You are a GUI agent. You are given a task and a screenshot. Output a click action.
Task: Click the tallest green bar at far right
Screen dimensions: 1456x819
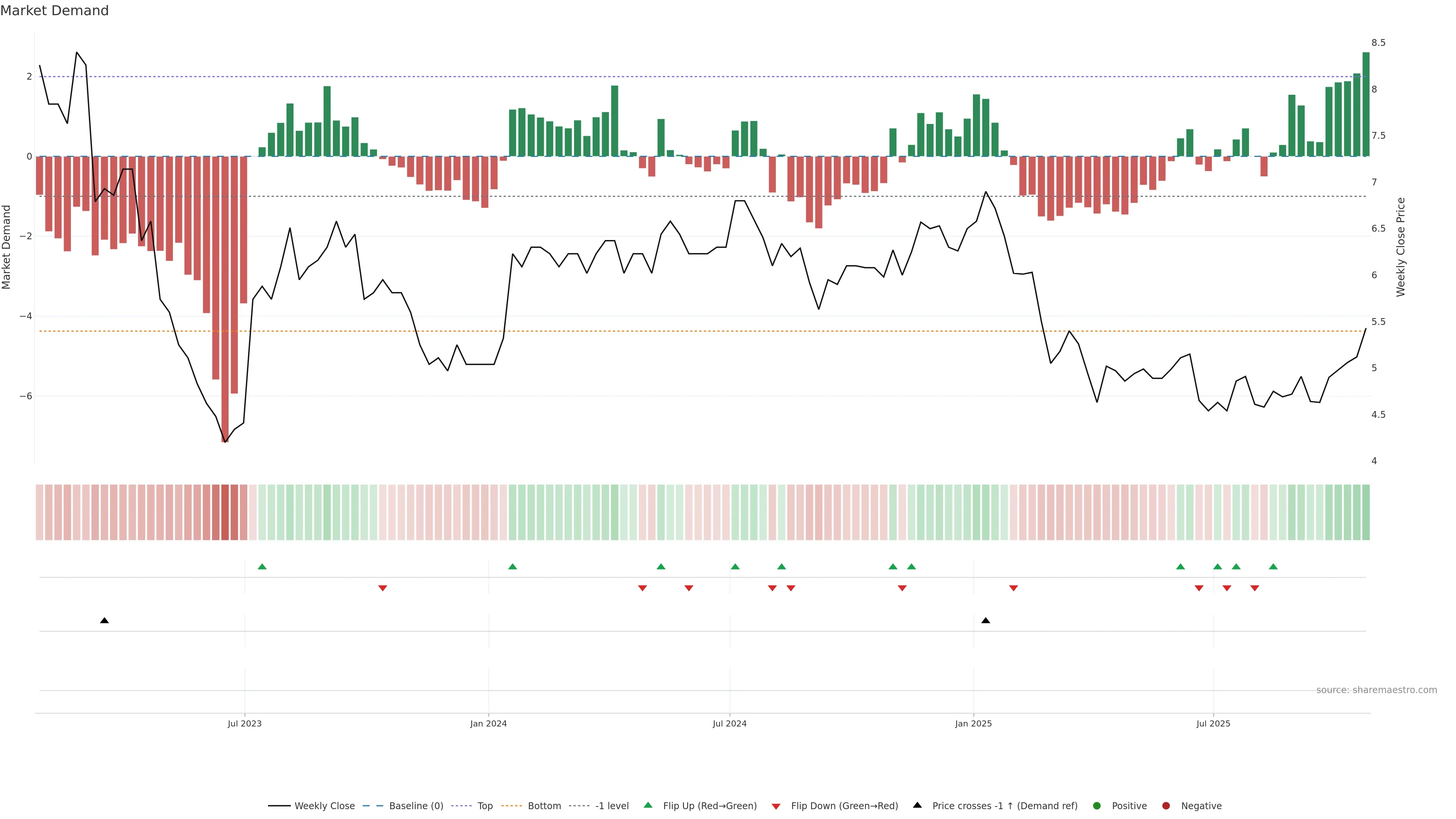click(1365, 105)
